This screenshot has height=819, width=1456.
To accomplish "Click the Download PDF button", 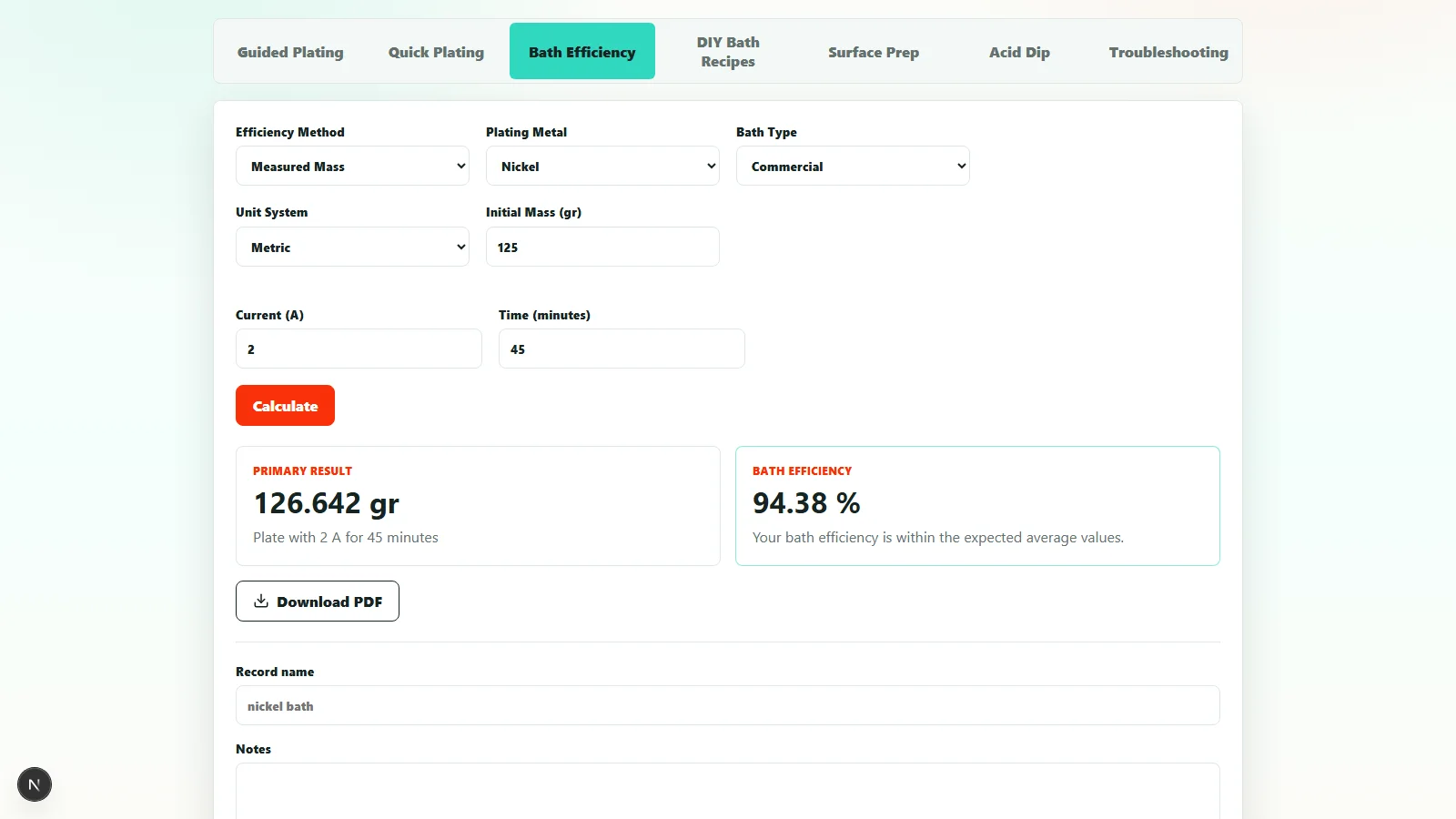I will [318, 602].
